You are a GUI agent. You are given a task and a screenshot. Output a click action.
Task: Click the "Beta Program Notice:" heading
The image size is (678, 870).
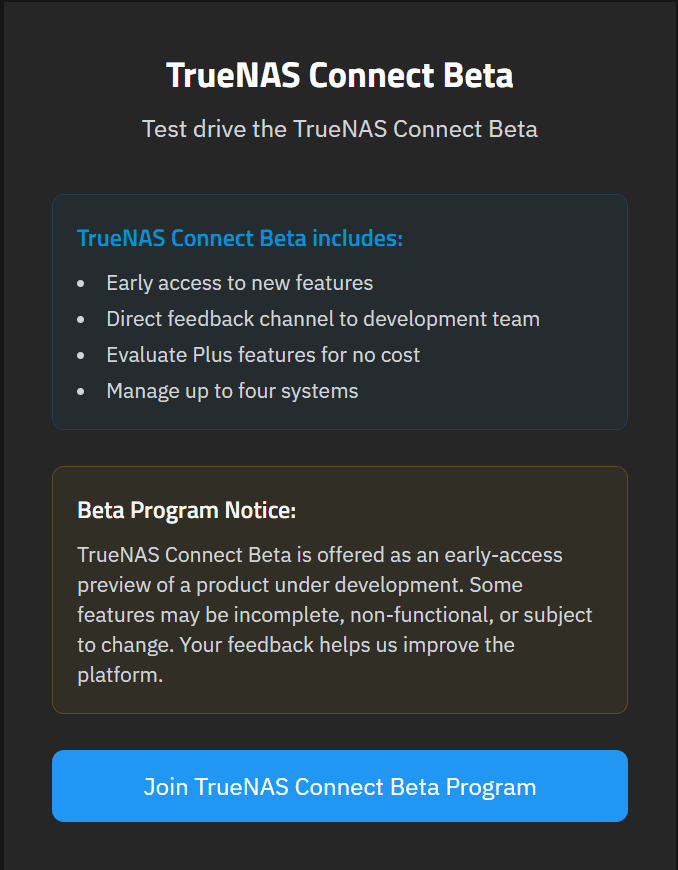pyautogui.click(x=187, y=510)
